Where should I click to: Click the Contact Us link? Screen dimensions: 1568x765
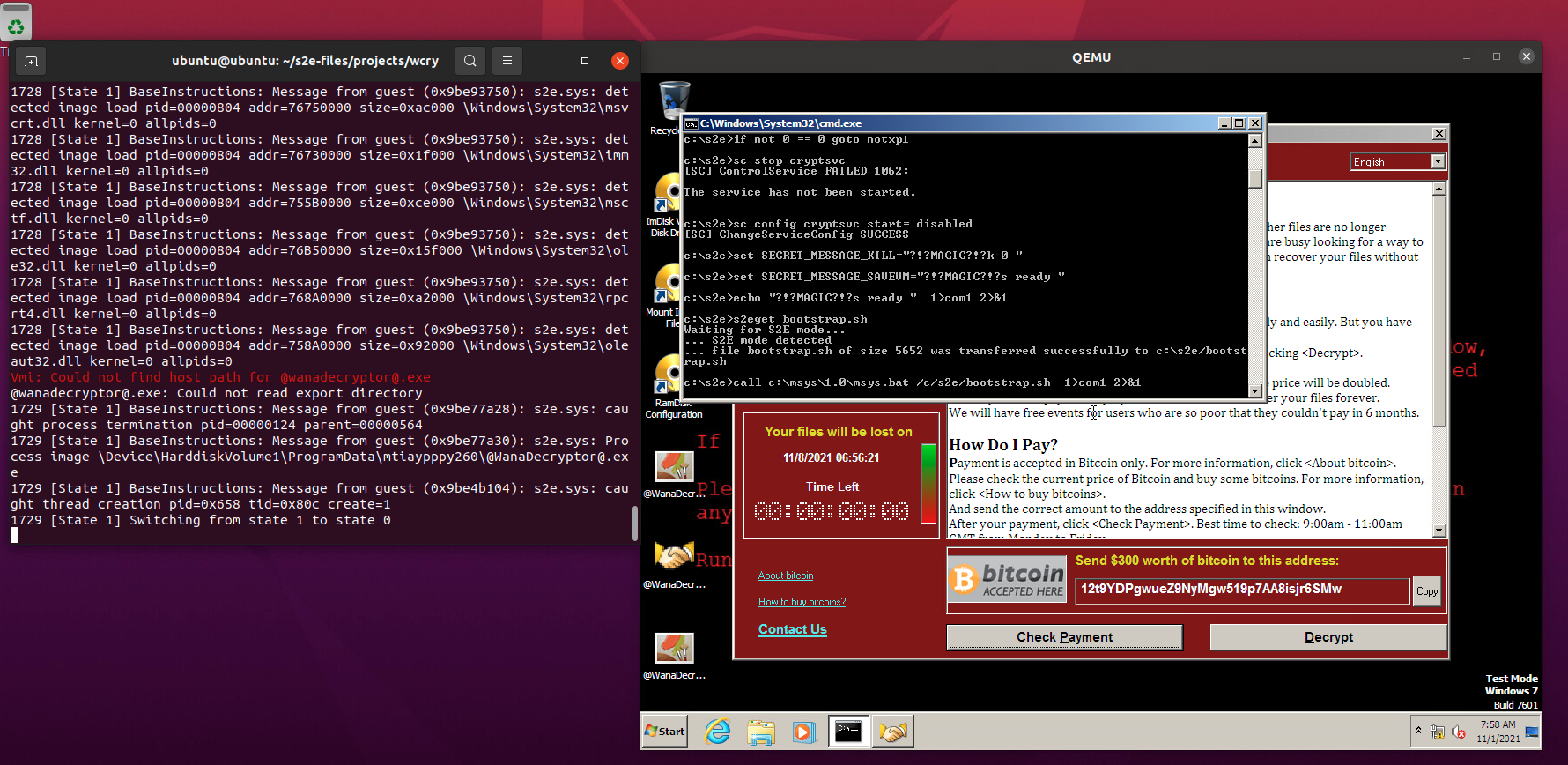click(x=793, y=629)
